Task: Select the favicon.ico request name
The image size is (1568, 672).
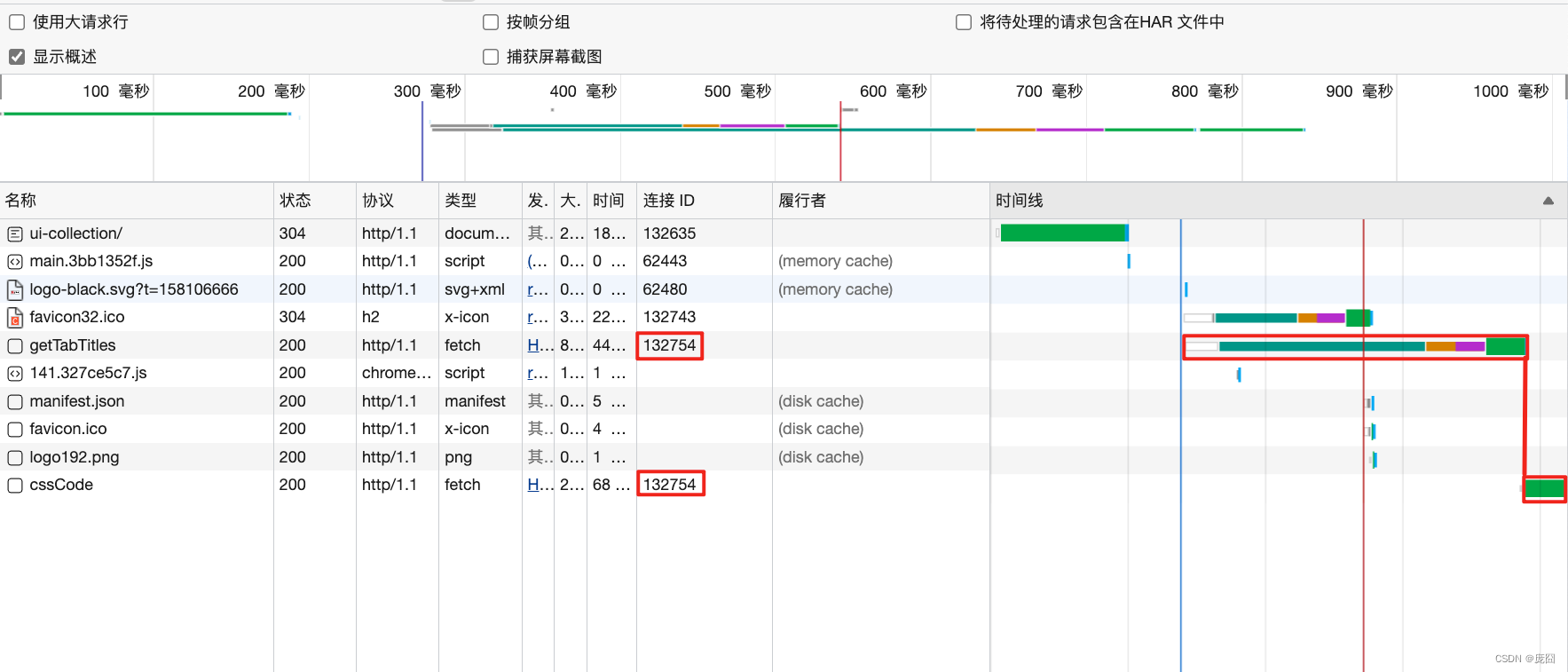Action: pyautogui.click(x=68, y=429)
